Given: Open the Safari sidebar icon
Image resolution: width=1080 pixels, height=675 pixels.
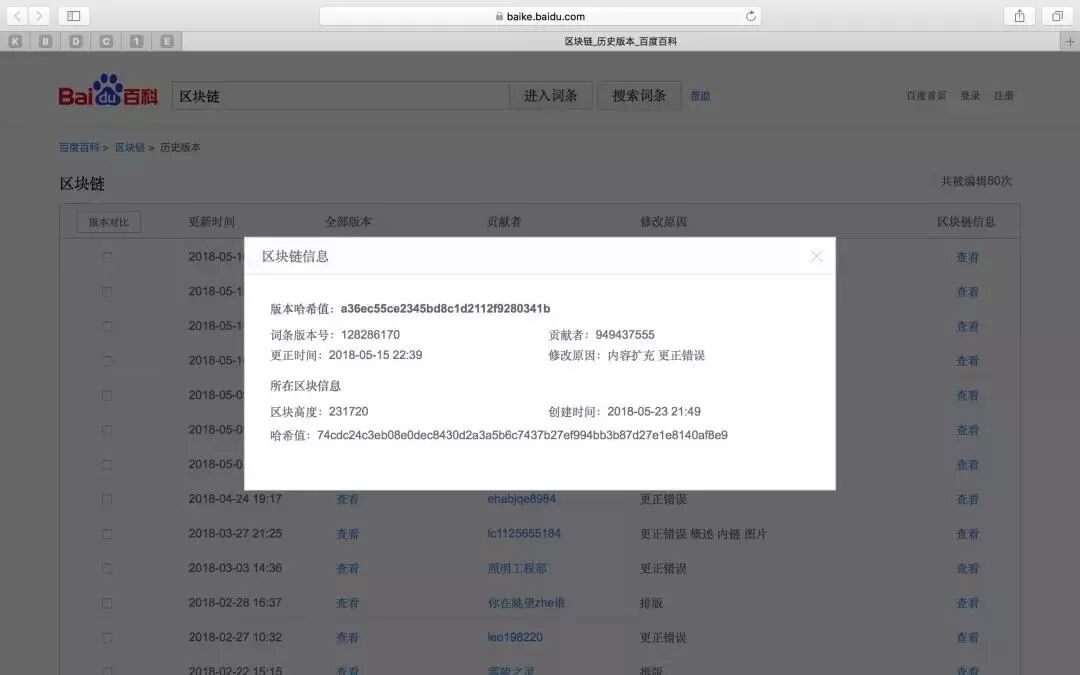Looking at the screenshot, I should [71, 16].
